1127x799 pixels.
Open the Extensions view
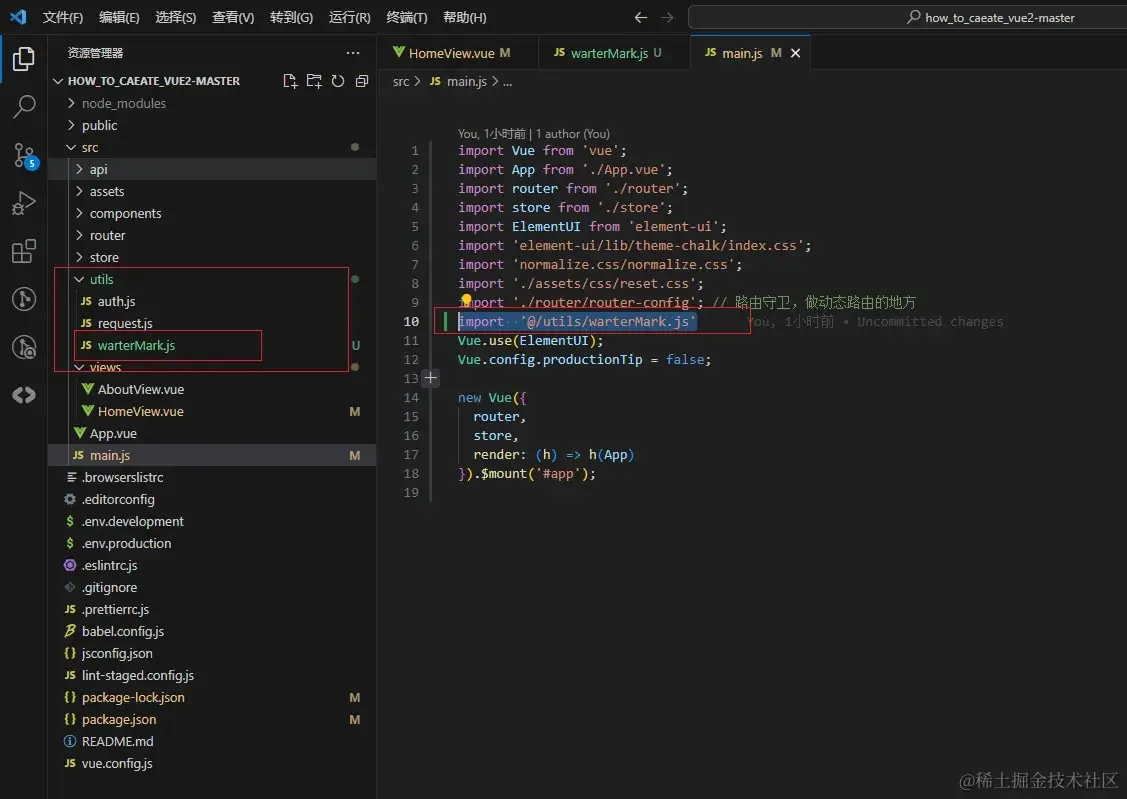pos(24,251)
